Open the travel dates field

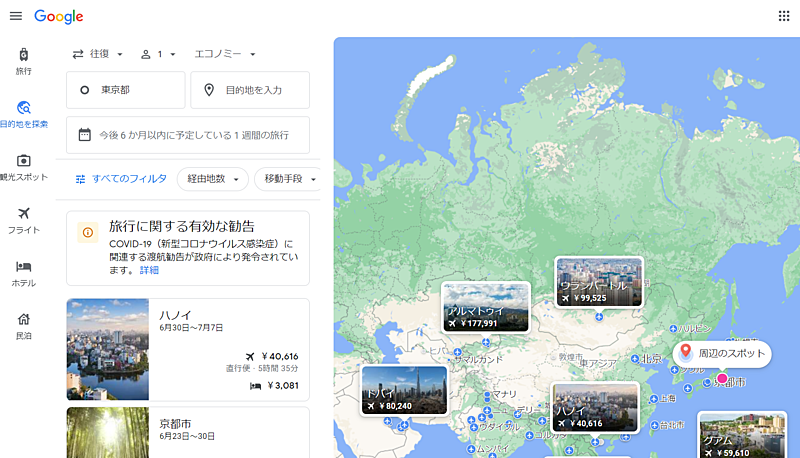click(188, 135)
